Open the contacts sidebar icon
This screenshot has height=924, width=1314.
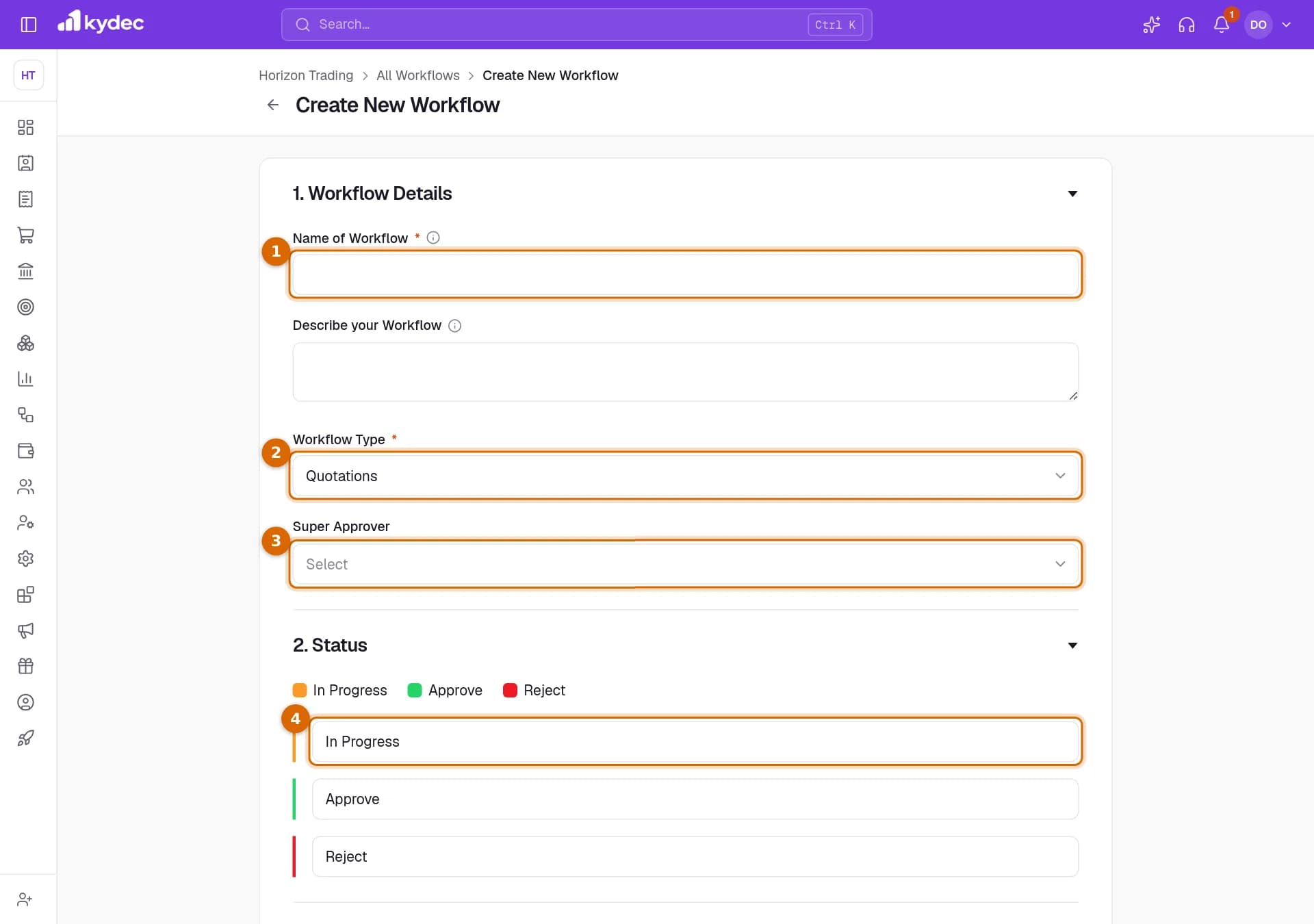point(25,163)
